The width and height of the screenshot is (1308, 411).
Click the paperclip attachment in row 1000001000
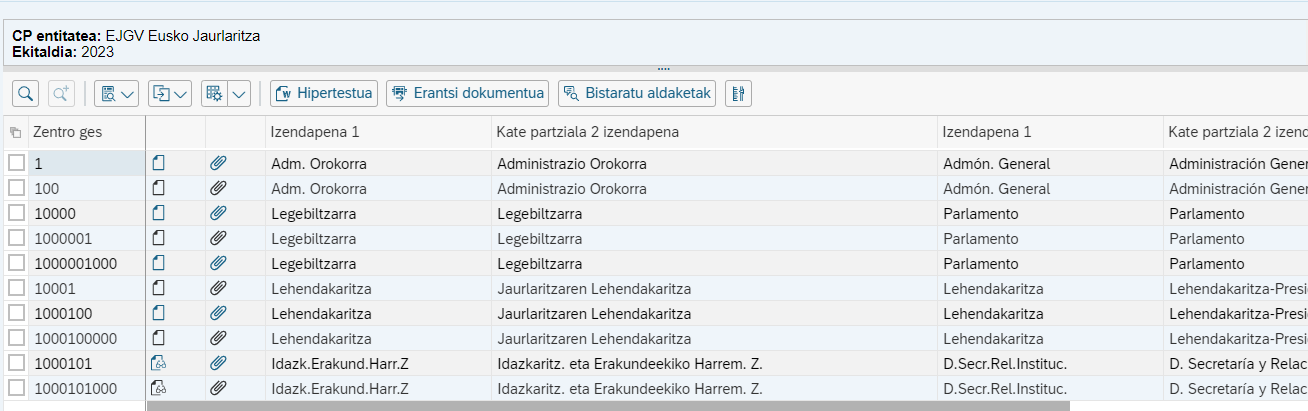(x=219, y=263)
